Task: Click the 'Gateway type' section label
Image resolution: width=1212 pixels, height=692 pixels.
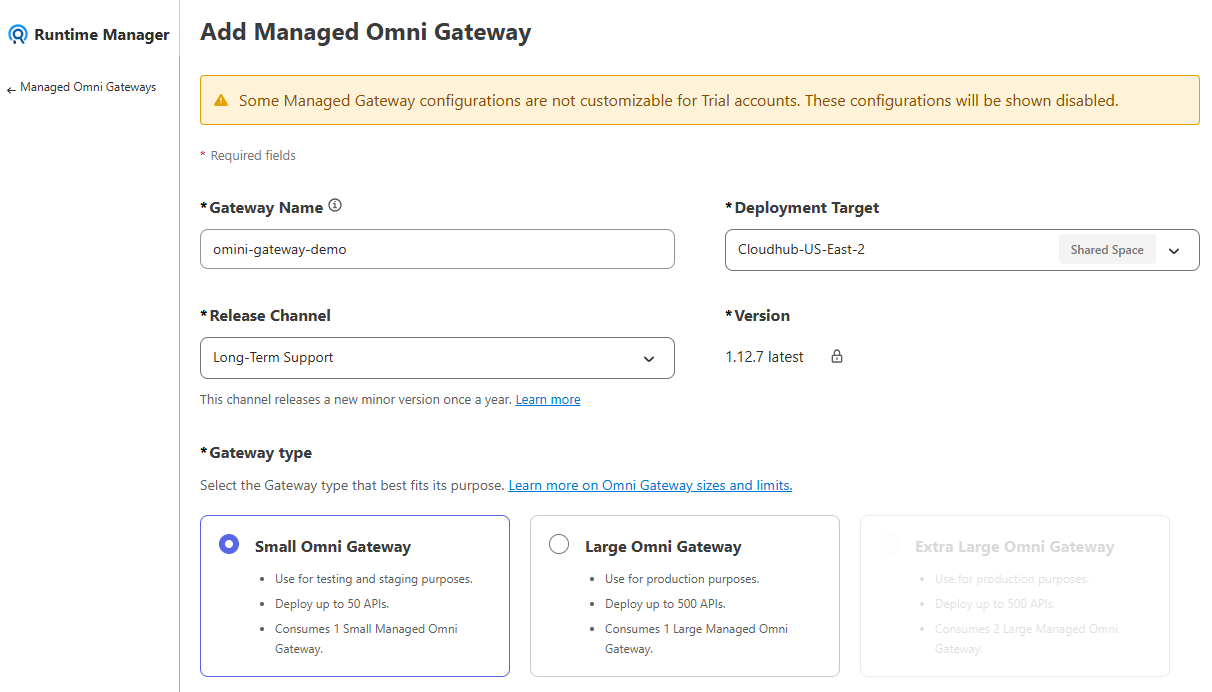Action: [260, 453]
